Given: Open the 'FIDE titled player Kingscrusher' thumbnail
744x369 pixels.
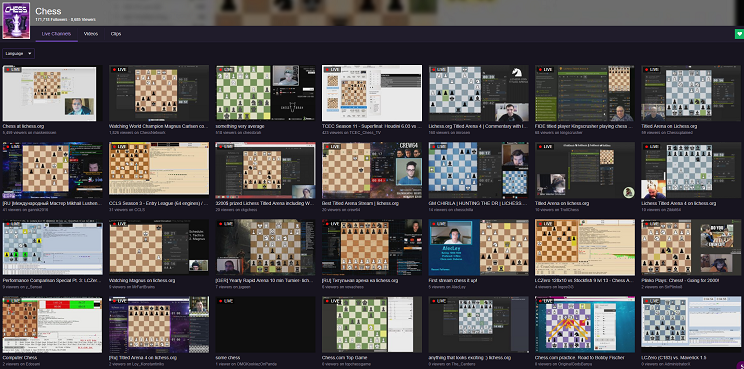Looking at the screenshot, I should (585, 93).
